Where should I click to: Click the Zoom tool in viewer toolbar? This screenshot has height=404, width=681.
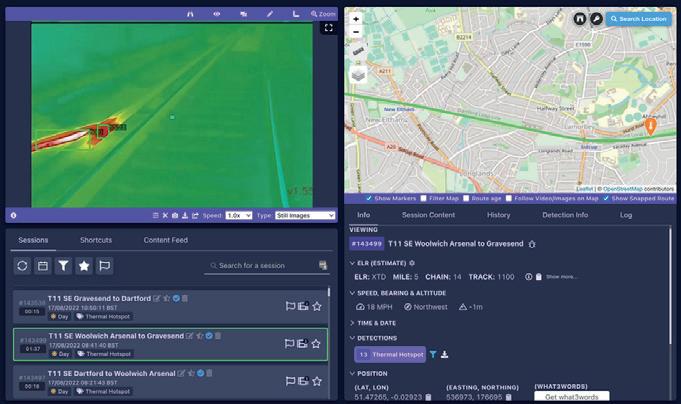[x=323, y=14]
